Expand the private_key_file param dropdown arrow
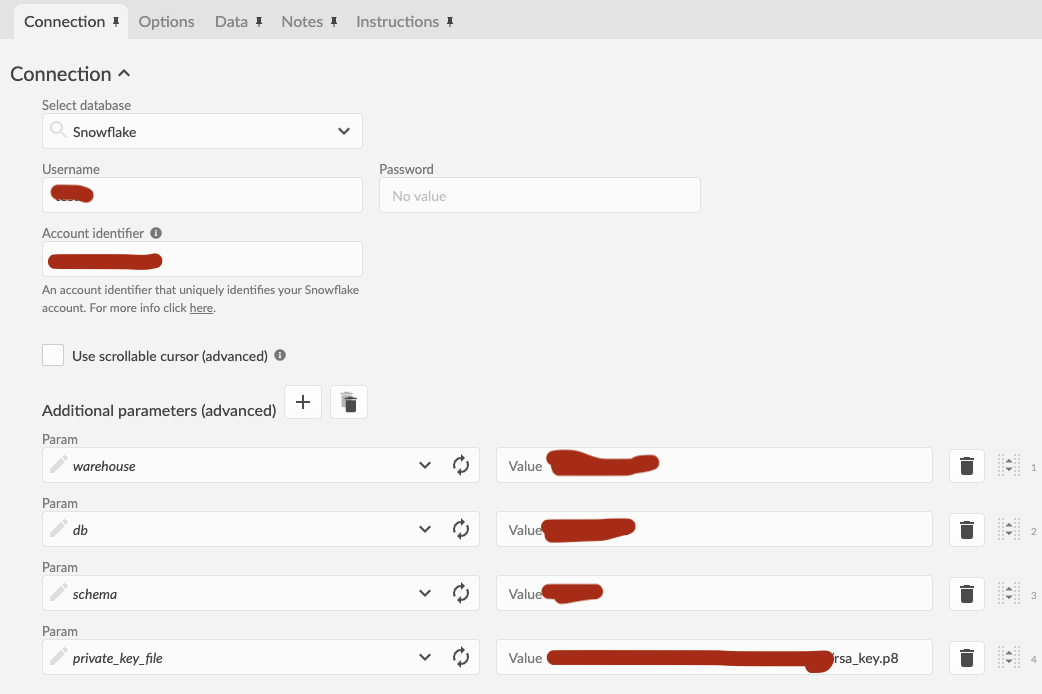 tap(425, 657)
